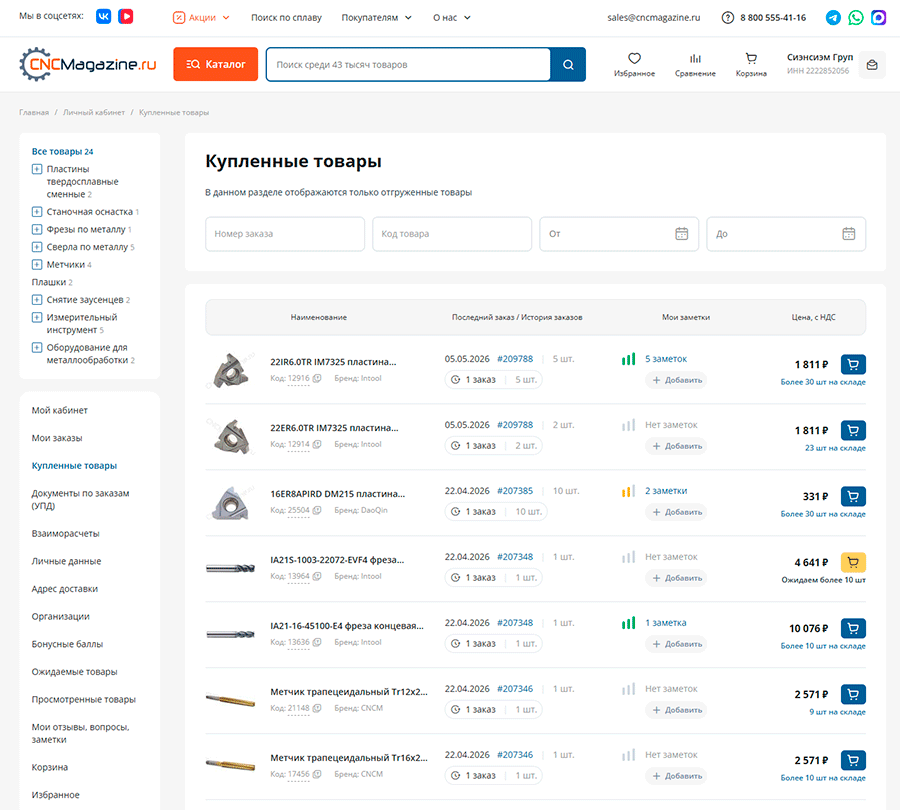The width and height of the screenshot is (900, 810).
Task: Add 16ER8APIRD DM215 to cart
Action: pos(853,496)
